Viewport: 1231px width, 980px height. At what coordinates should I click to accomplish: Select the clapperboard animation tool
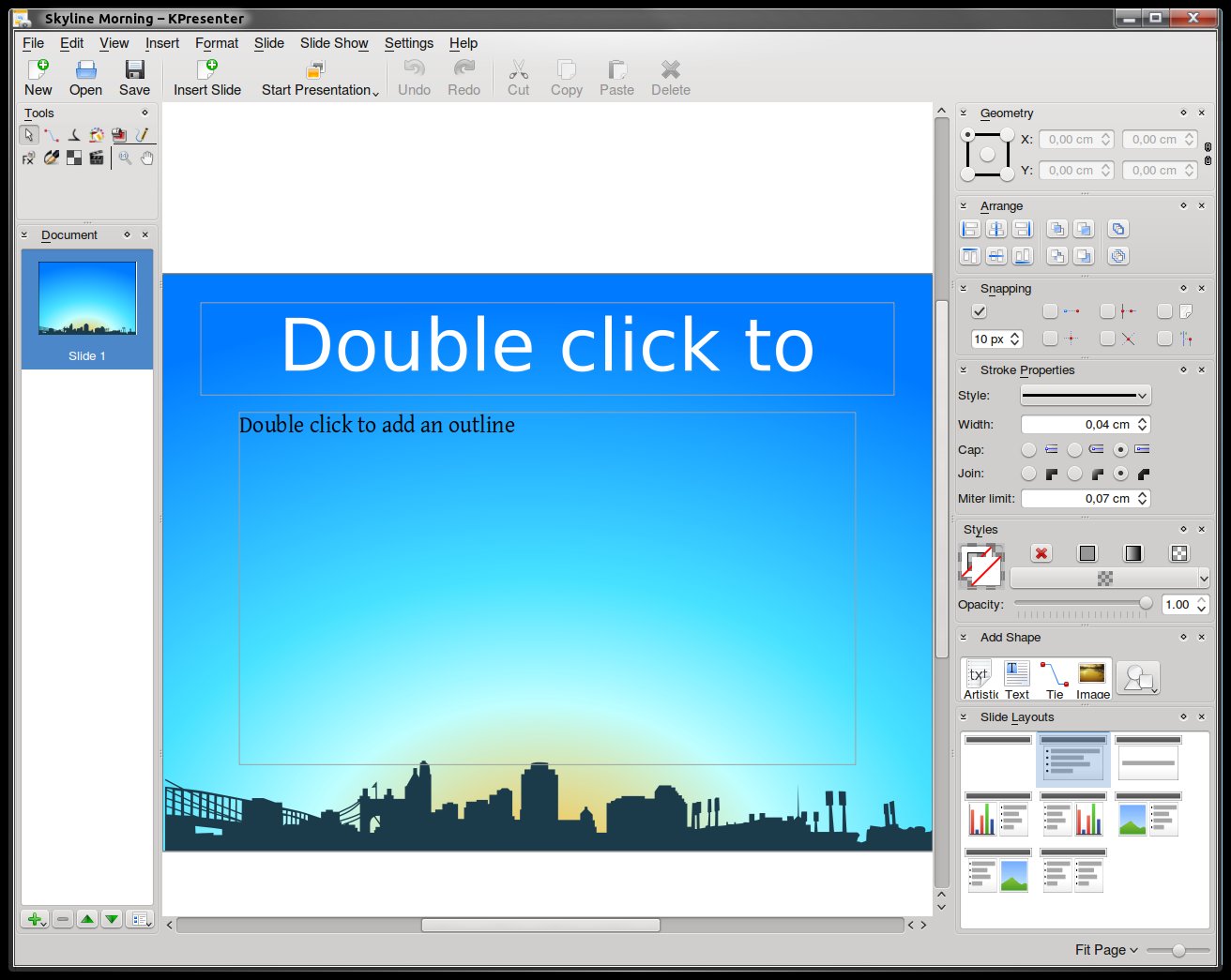tap(97, 158)
